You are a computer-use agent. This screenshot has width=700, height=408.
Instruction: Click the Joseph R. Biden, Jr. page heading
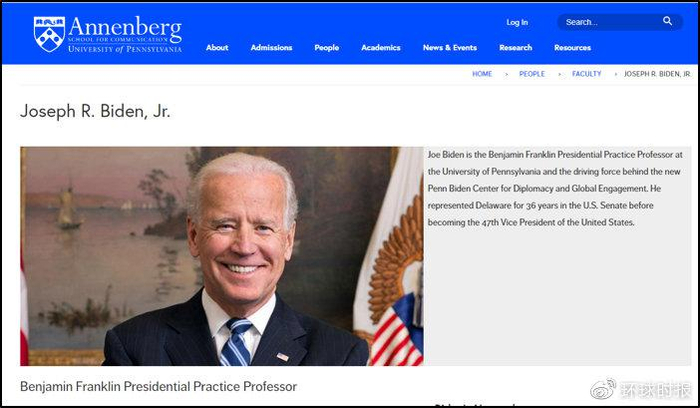pos(95,111)
